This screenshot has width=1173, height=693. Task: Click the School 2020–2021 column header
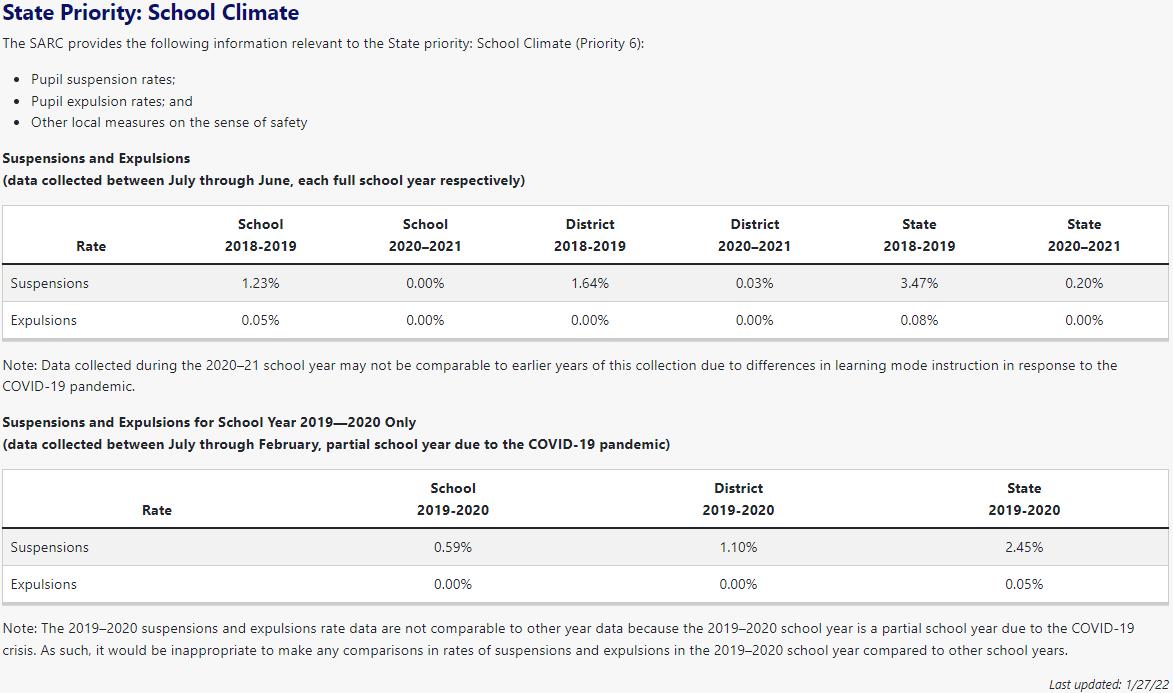point(425,235)
